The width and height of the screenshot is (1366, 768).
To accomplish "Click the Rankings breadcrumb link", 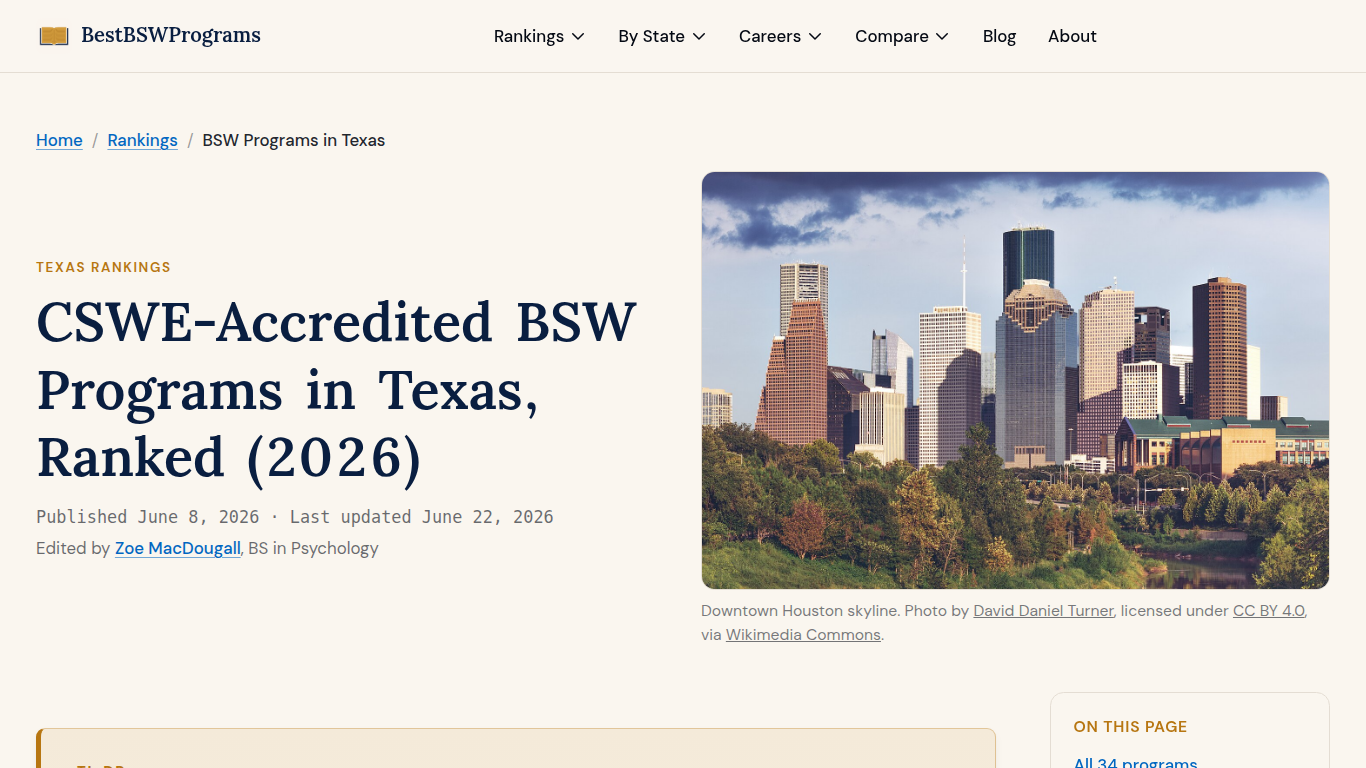I will (143, 140).
